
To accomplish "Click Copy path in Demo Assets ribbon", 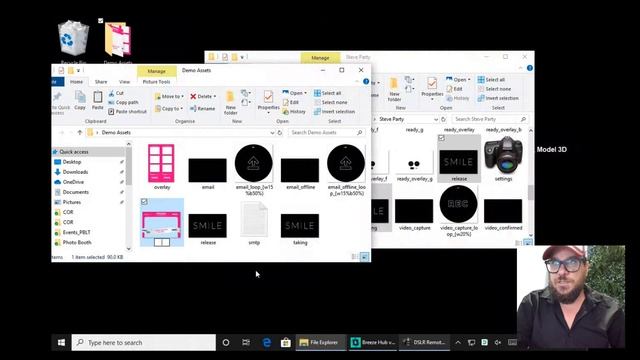I will 123,102.
